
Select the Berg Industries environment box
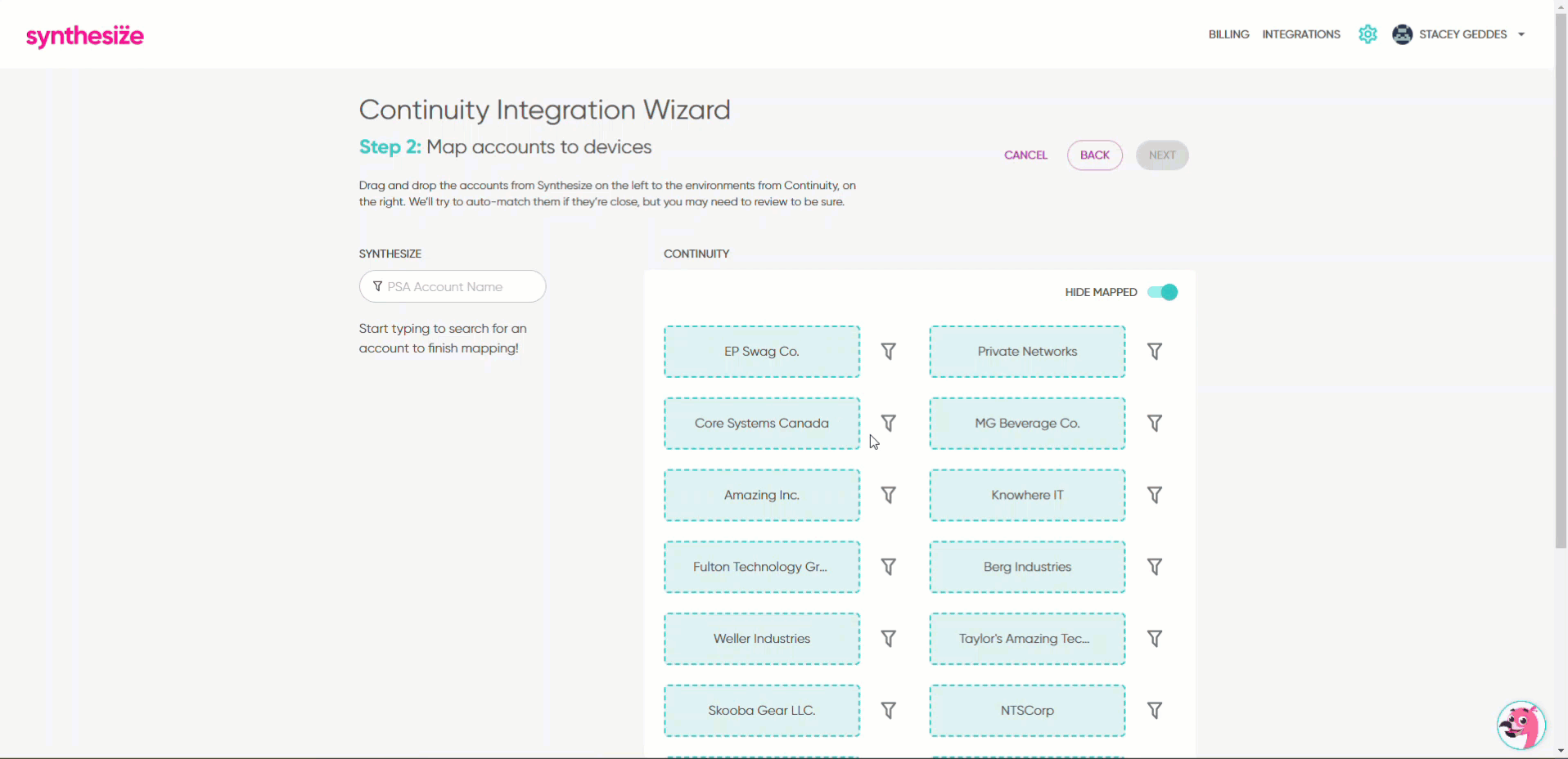coord(1027,567)
